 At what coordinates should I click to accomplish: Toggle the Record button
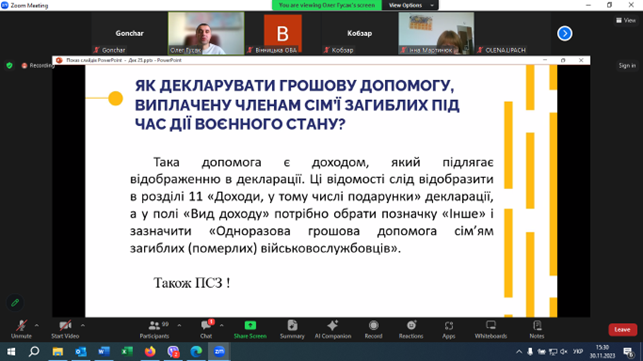point(373,329)
